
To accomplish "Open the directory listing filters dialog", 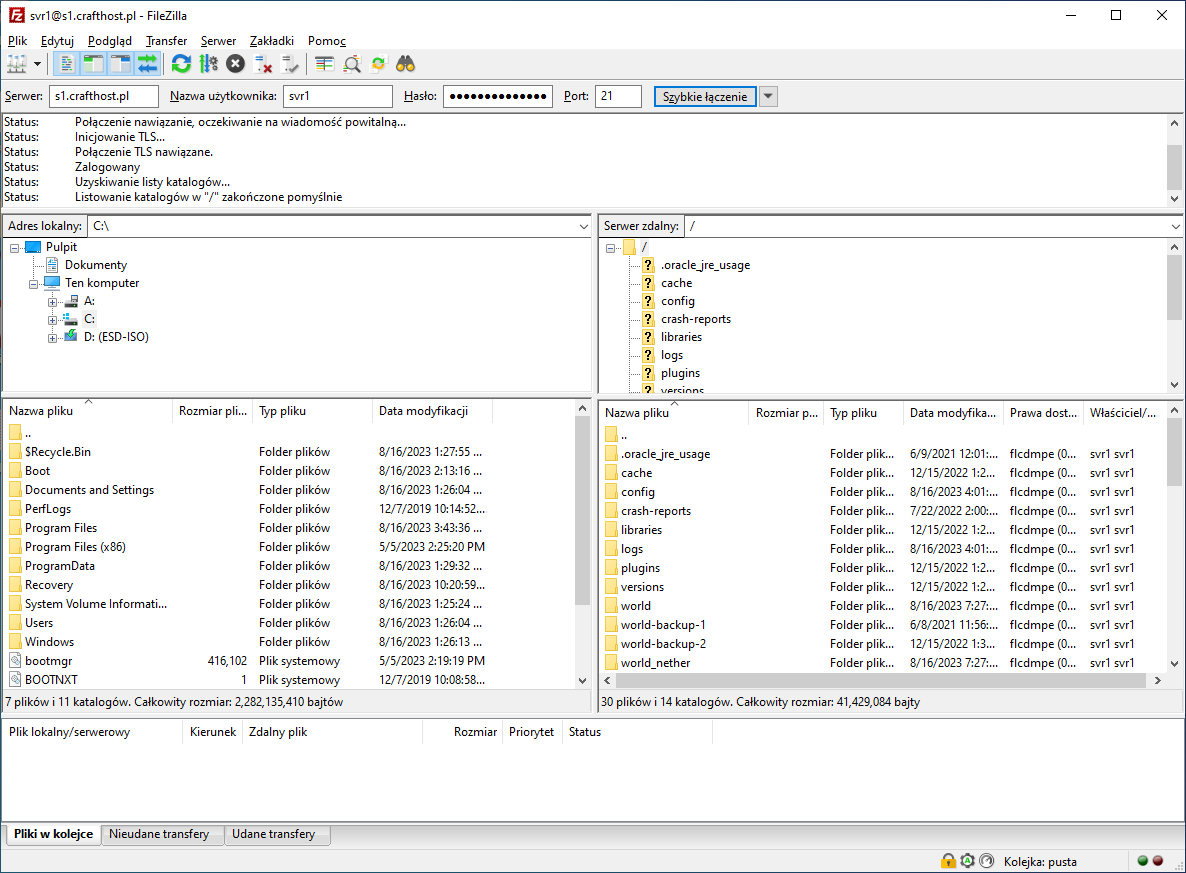I will [324, 64].
